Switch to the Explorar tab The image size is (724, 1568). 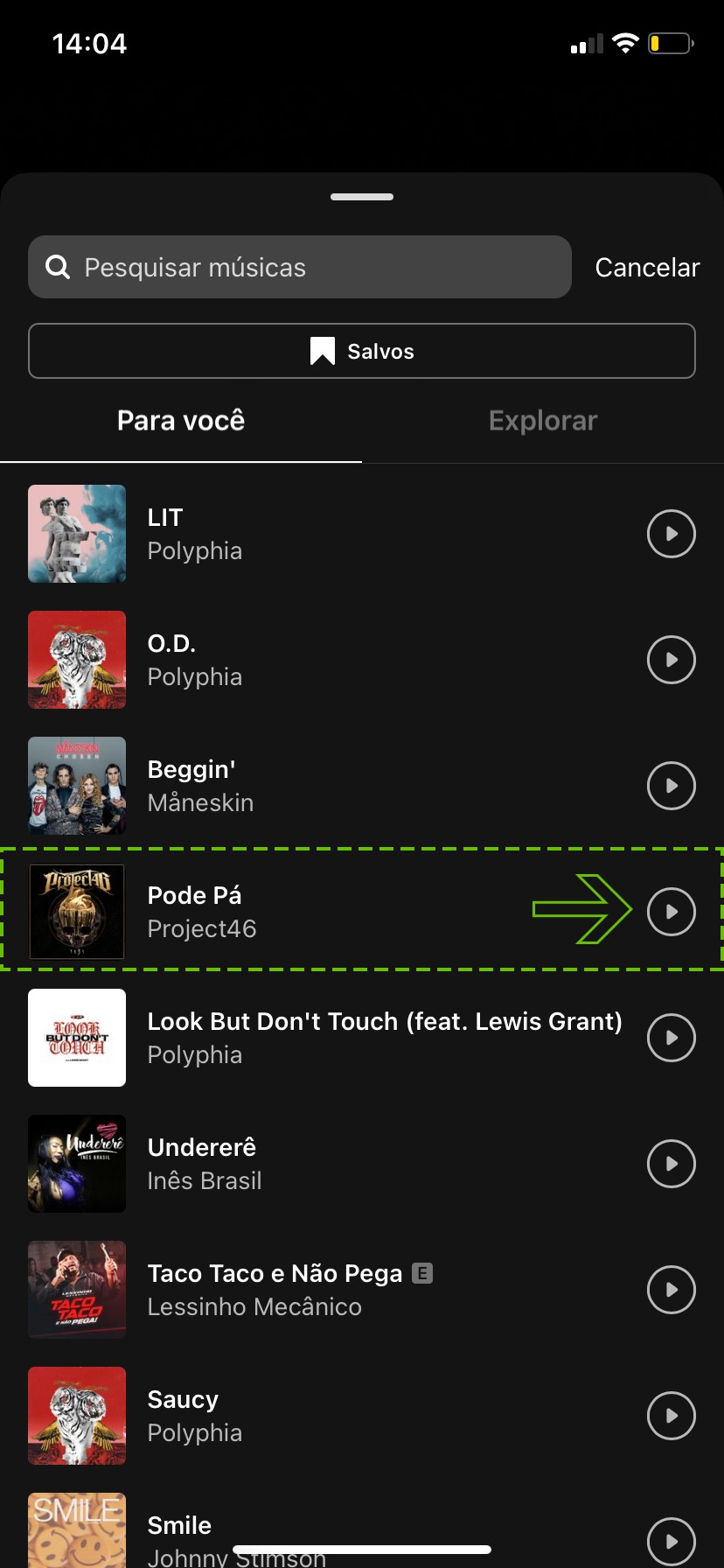click(543, 421)
